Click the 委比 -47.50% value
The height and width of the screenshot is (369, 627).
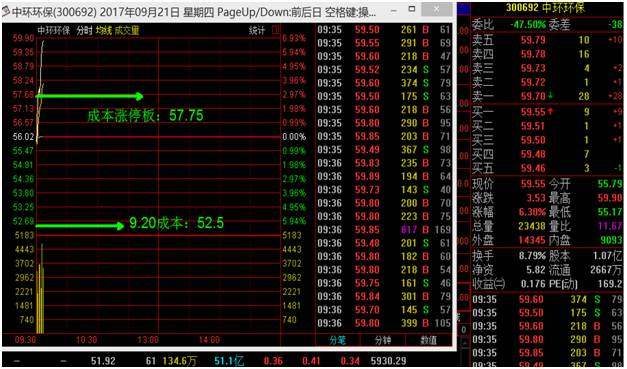528,24
